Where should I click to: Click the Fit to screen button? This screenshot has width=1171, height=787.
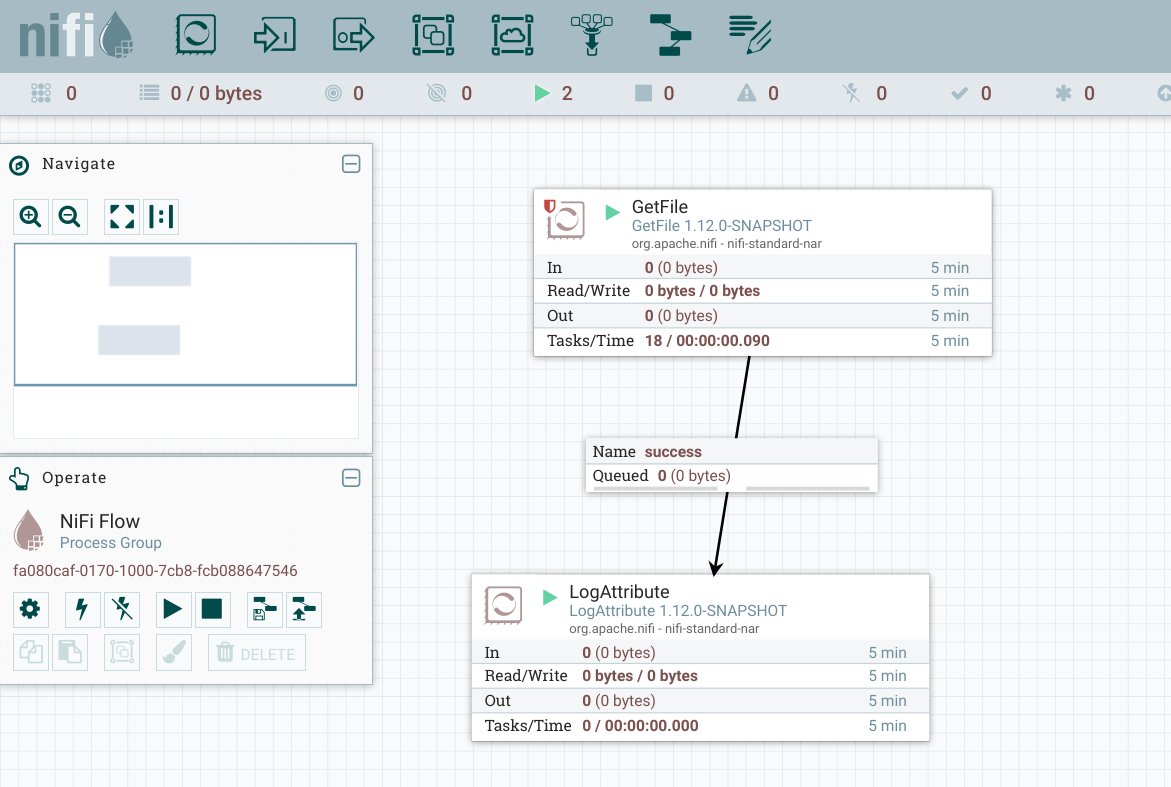[122, 217]
